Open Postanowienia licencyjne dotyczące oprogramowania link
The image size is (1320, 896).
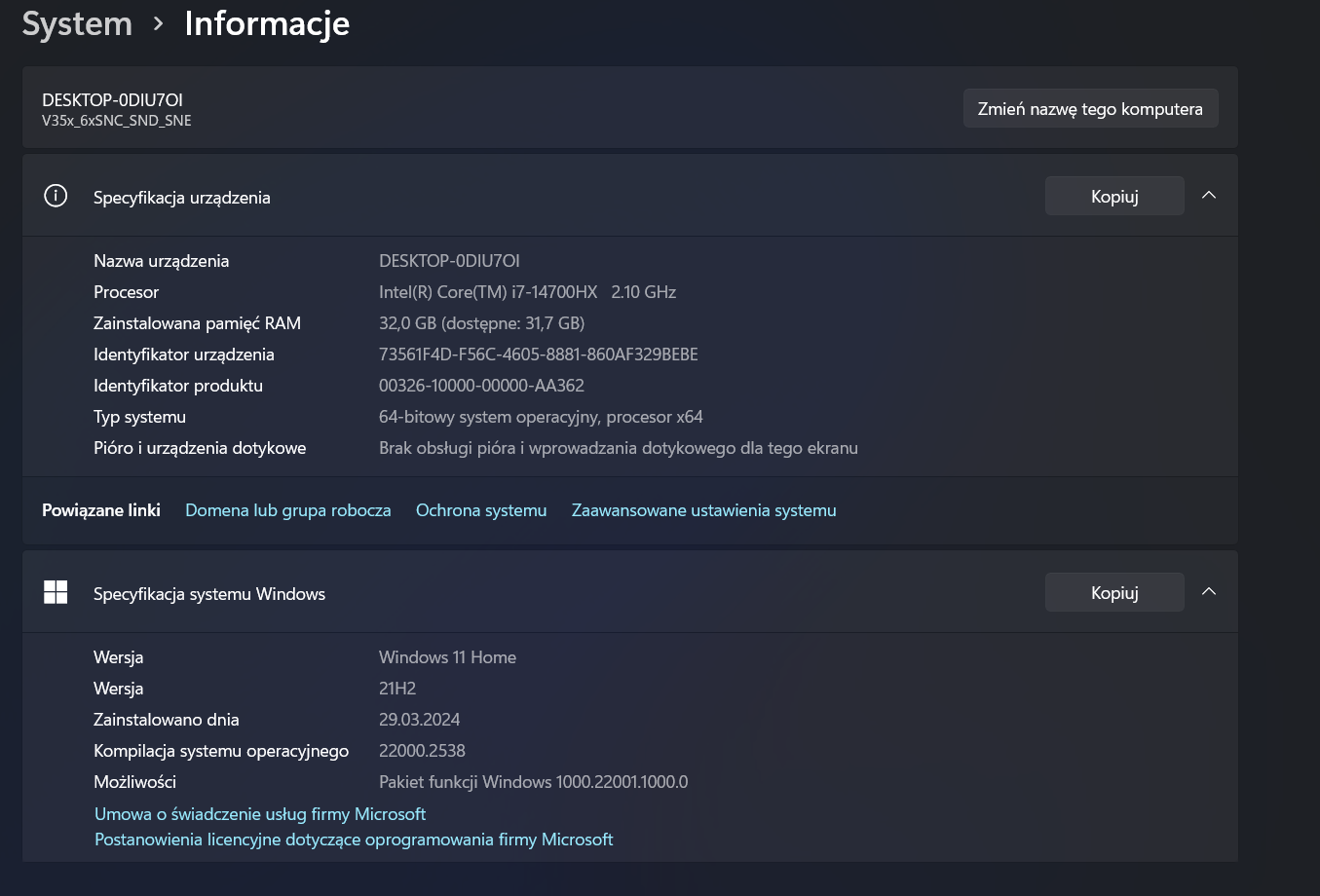[354, 840]
